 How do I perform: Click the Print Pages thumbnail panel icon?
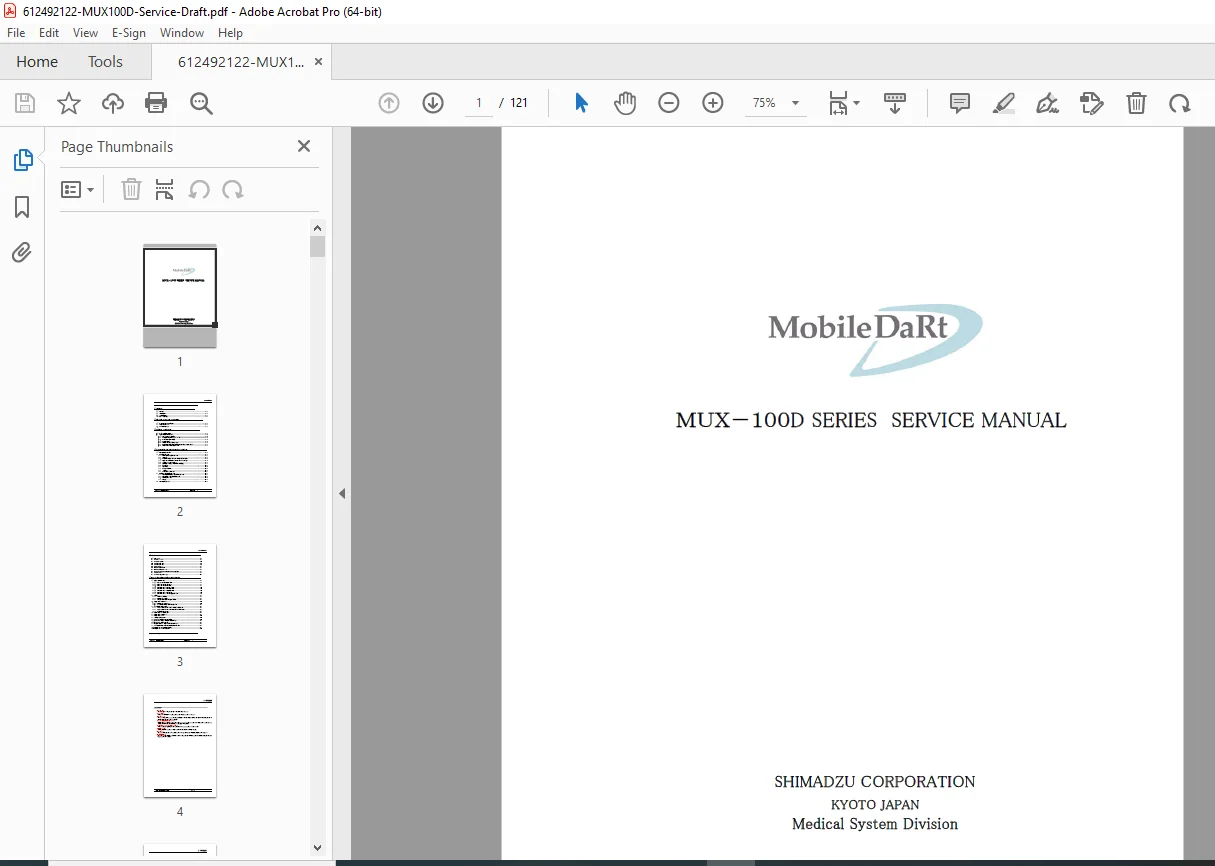(165, 190)
